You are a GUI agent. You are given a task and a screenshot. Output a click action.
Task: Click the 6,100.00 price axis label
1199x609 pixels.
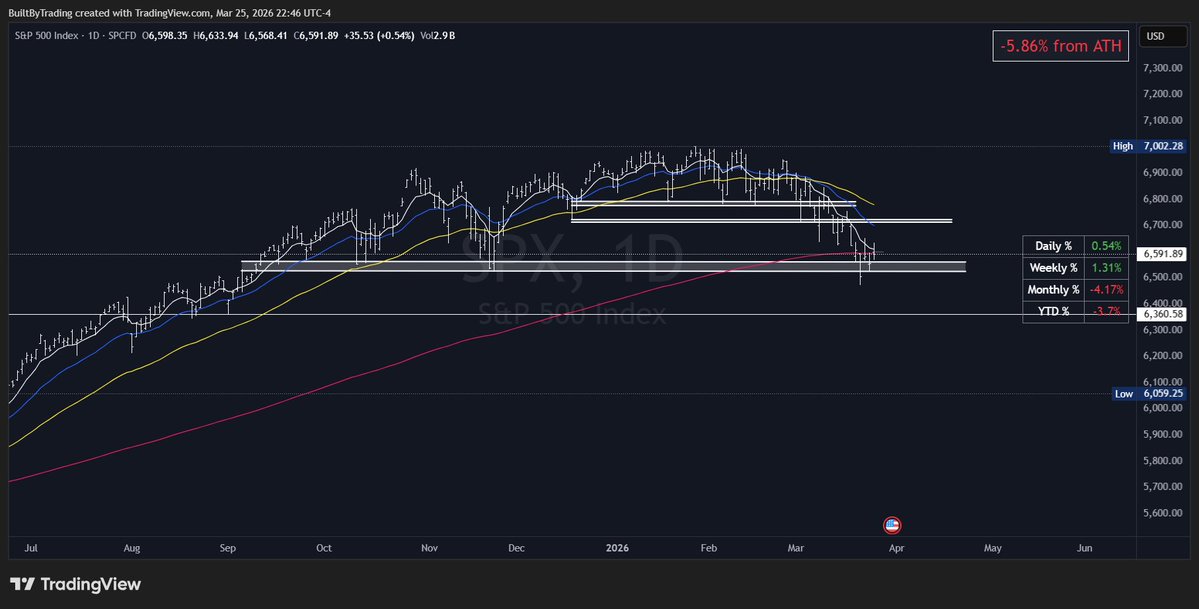(x=1162, y=382)
